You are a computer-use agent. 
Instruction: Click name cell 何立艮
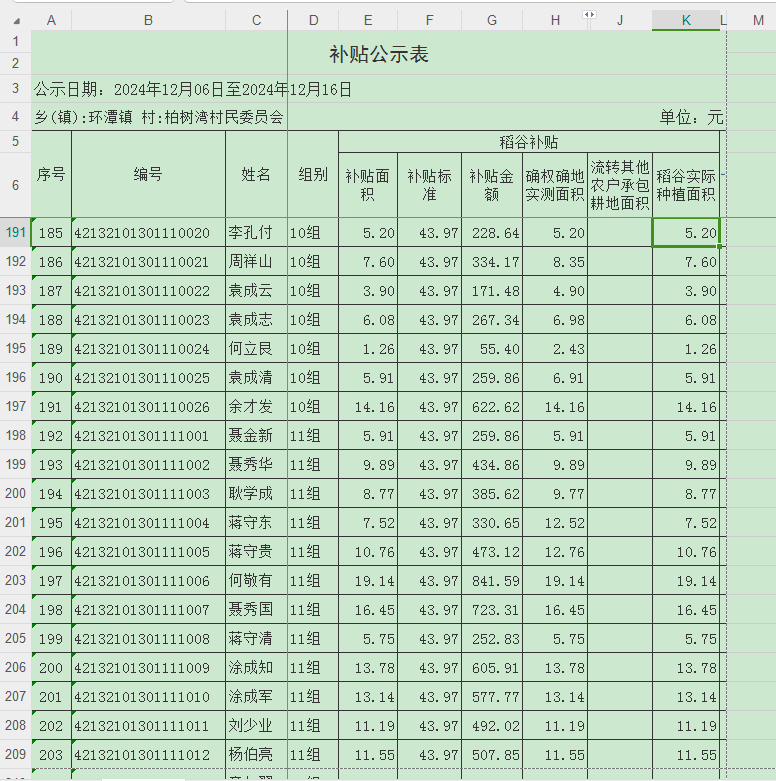click(257, 348)
